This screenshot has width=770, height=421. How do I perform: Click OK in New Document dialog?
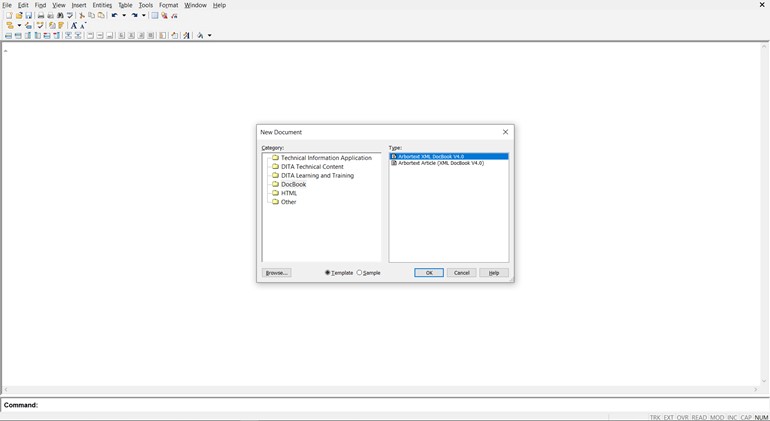[x=429, y=273]
